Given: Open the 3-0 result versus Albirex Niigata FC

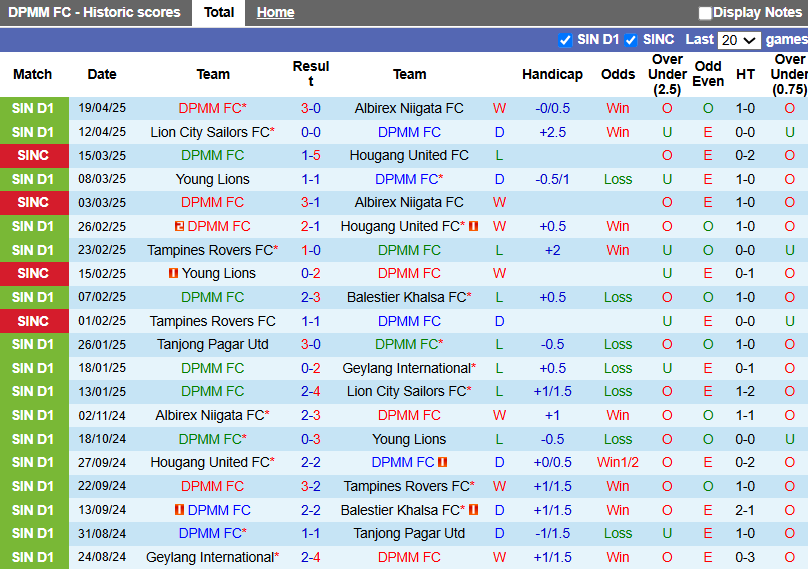Looking at the screenshot, I should [311, 108].
